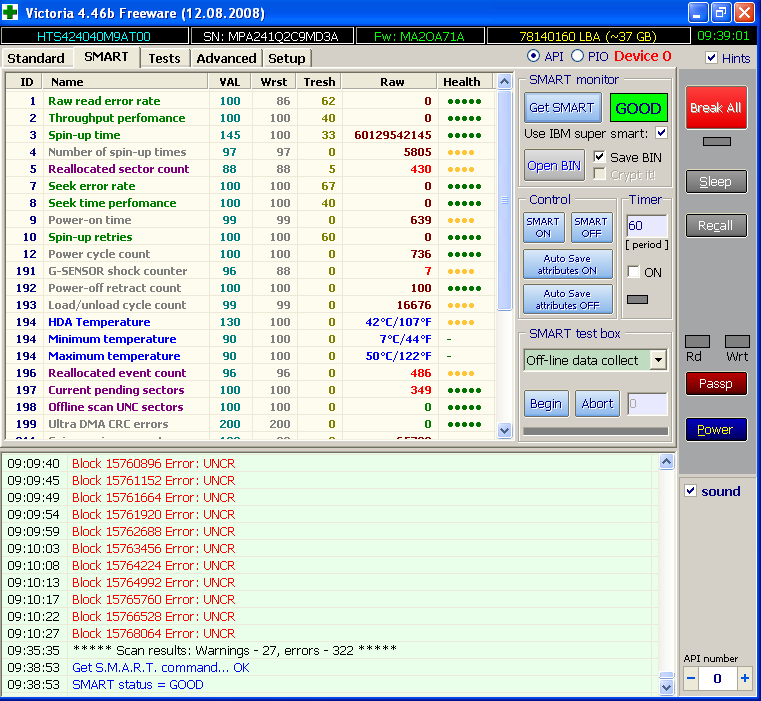Image resolution: width=761 pixels, height=701 pixels.
Task: Click drive model HTS424040M9AT00 field
Action: [x=95, y=36]
